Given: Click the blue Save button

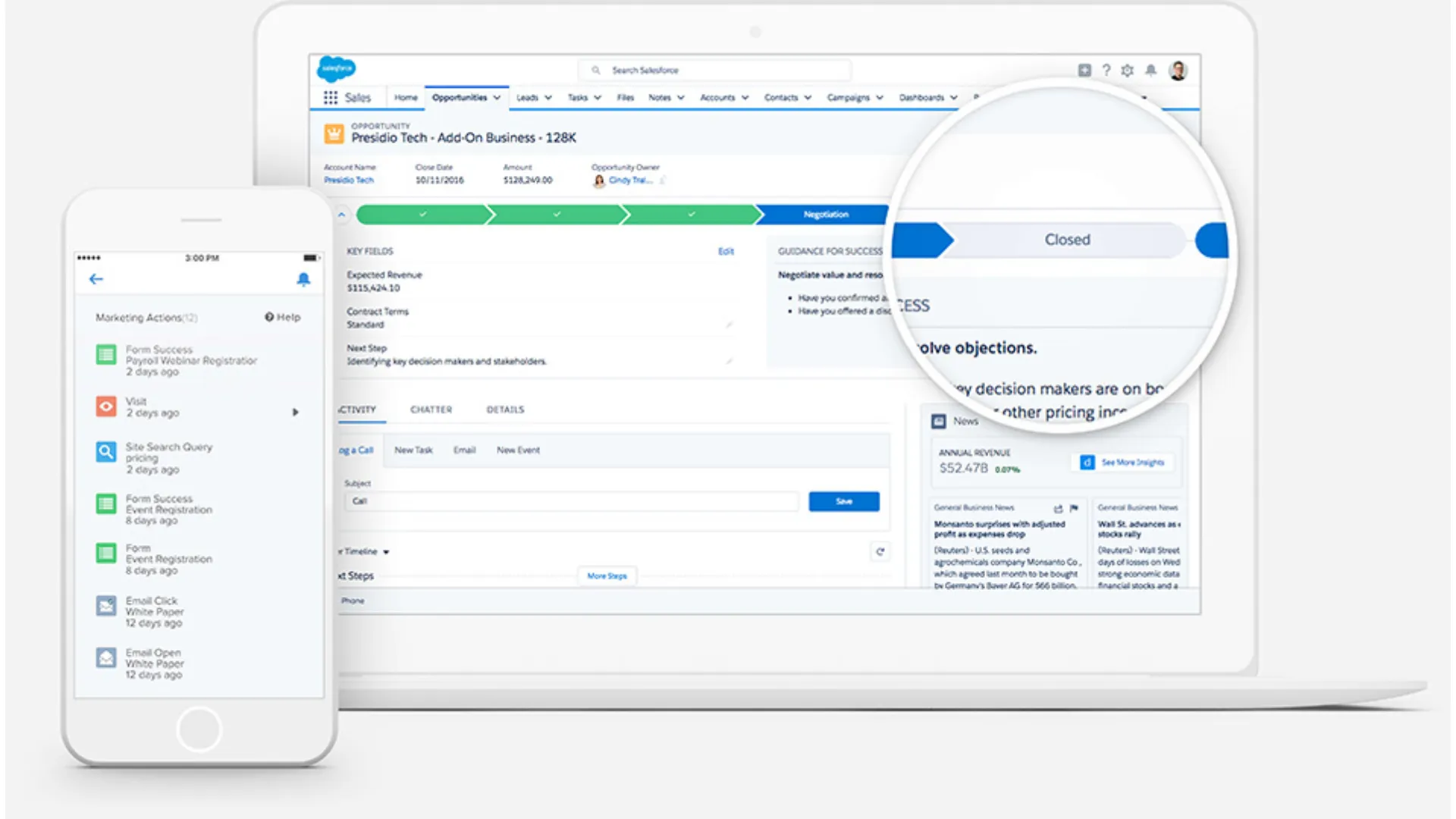Looking at the screenshot, I should [x=843, y=501].
